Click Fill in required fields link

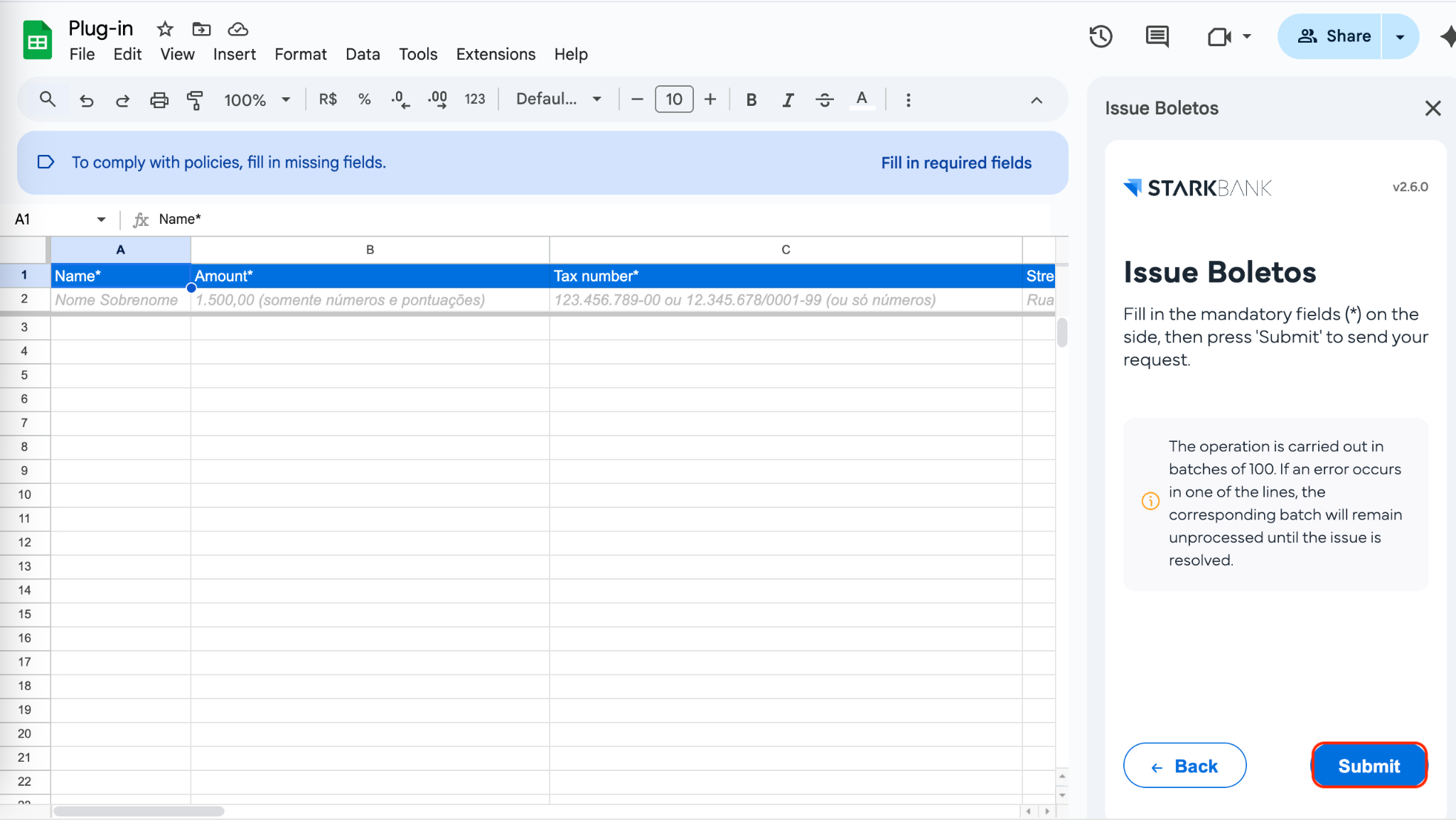(x=955, y=163)
